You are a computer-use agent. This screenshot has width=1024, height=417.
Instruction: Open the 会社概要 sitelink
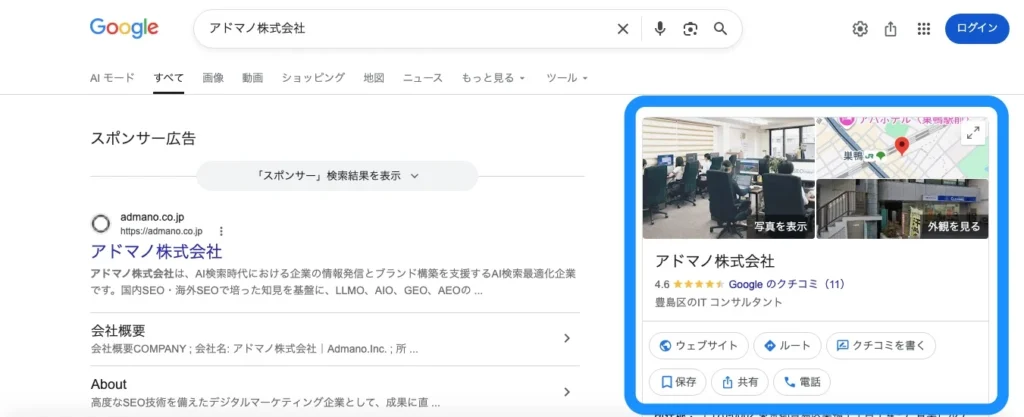118,330
